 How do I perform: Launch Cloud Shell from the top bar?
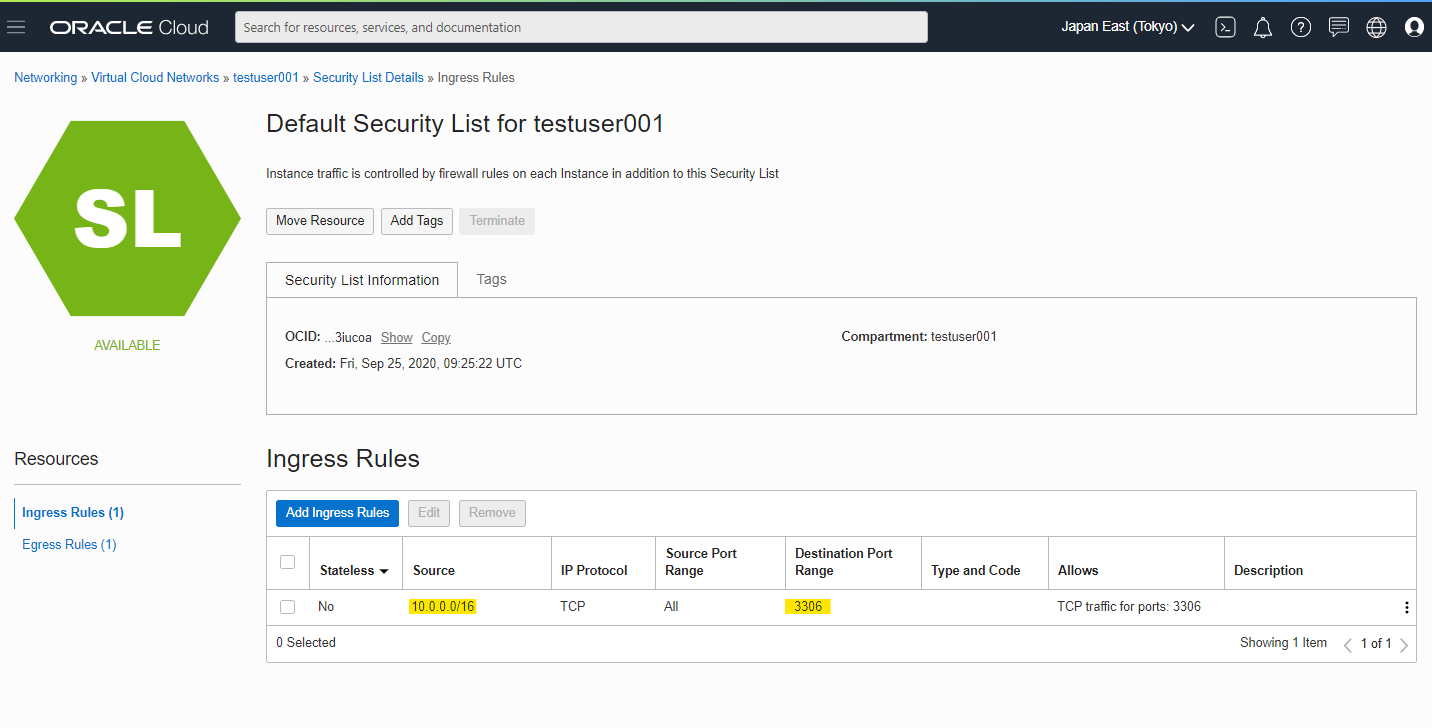tap(1225, 27)
